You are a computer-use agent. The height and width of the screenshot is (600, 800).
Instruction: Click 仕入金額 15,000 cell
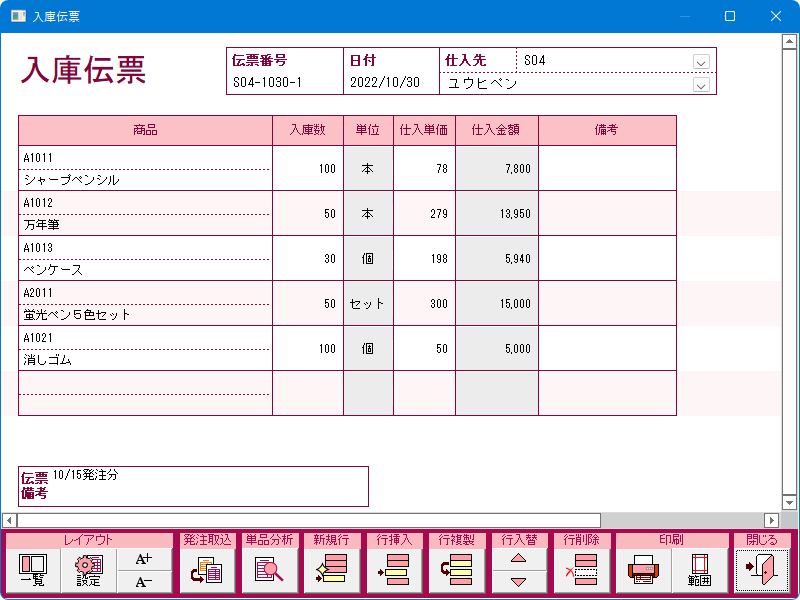(x=496, y=303)
